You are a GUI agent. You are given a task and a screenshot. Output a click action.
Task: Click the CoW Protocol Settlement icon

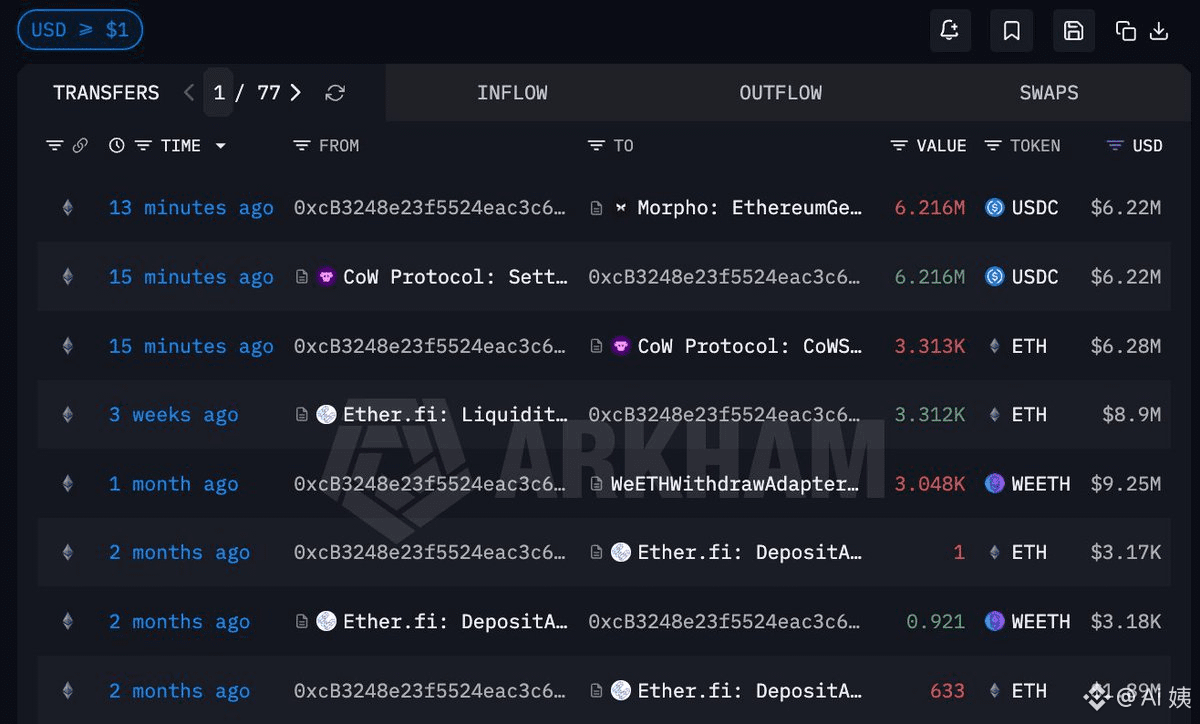pos(326,277)
